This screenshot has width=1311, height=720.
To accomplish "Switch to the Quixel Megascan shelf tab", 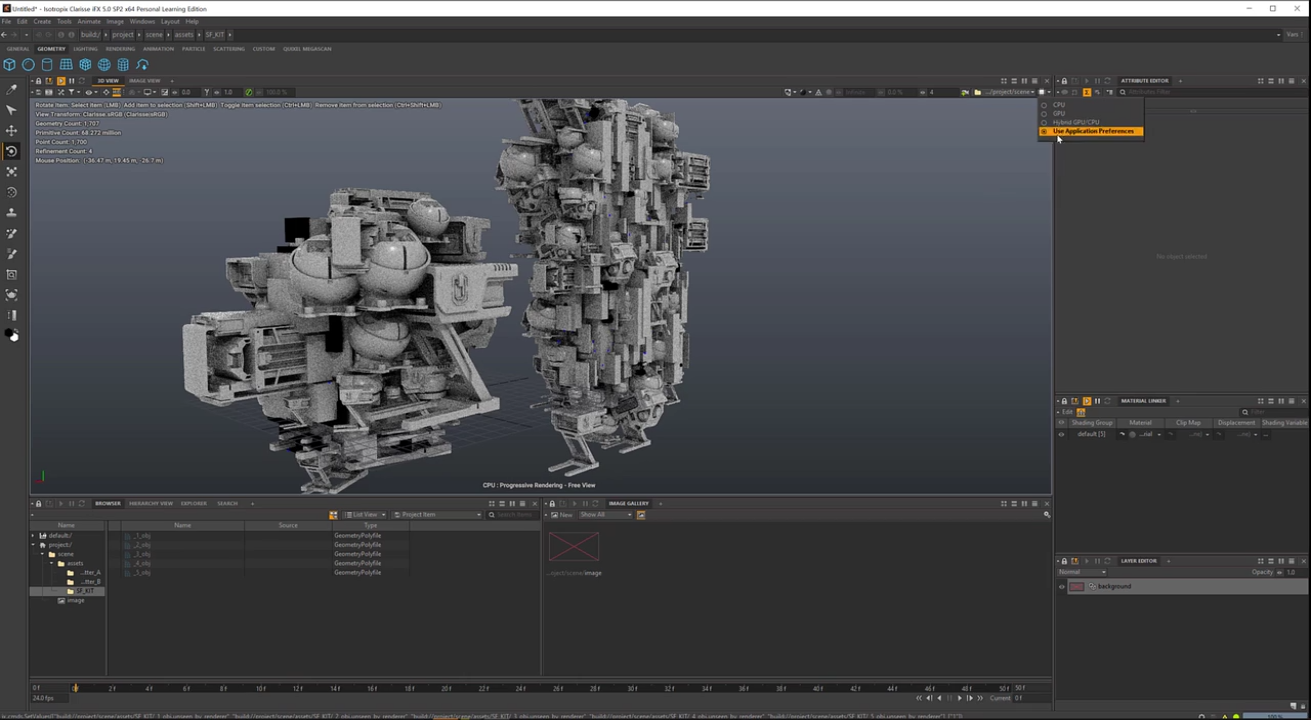I will [307, 48].
